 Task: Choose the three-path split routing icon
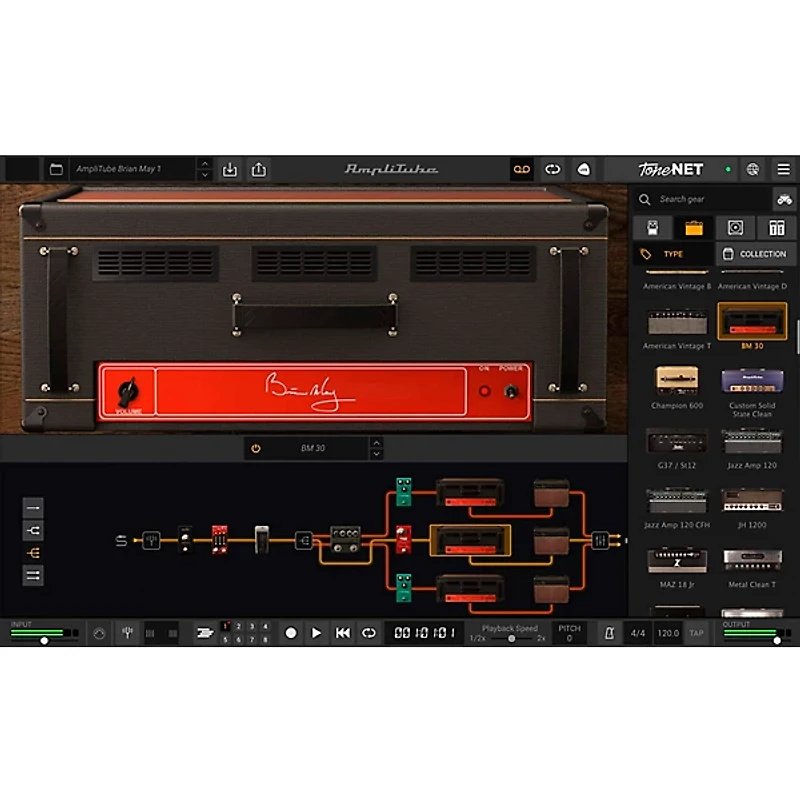click(33, 553)
